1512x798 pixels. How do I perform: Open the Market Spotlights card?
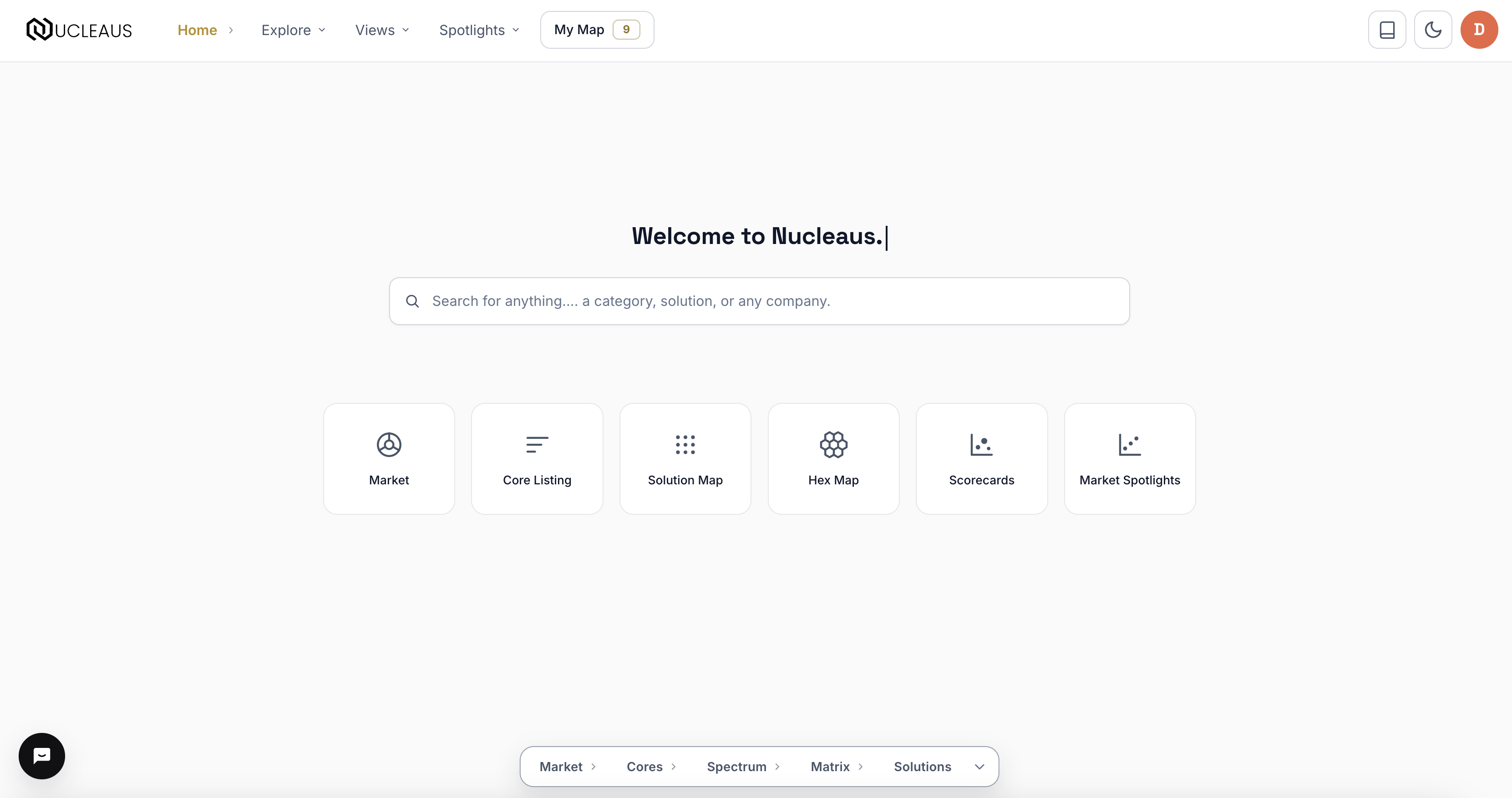tap(1129, 458)
